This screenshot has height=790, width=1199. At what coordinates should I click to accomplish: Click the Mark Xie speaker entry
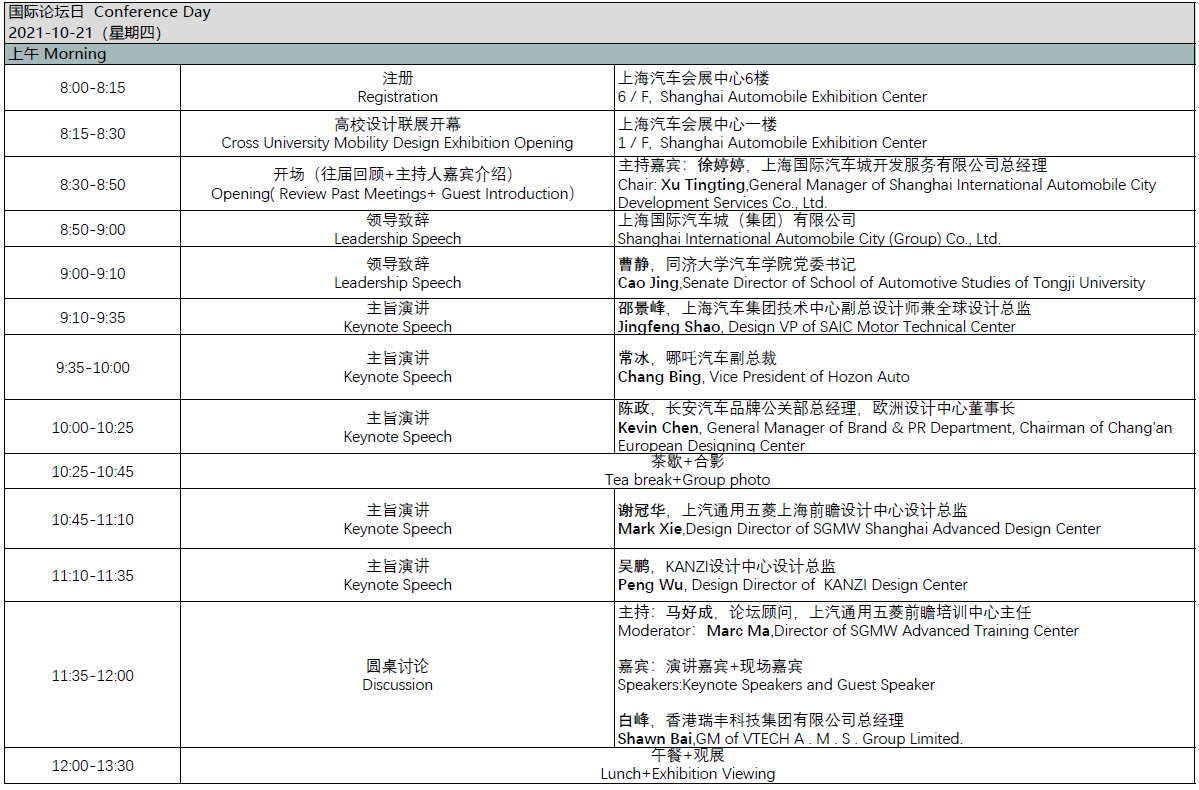click(x=858, y=529)
